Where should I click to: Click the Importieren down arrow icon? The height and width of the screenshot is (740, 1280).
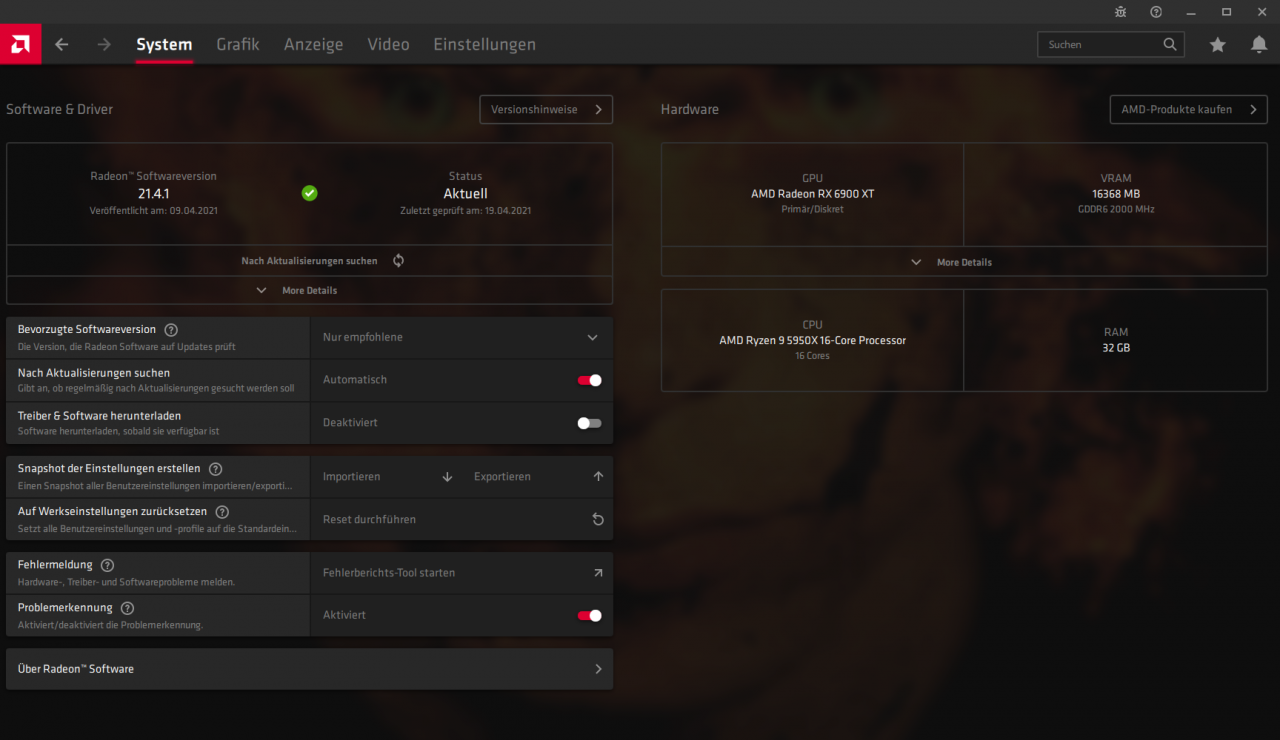pyautogui.click(x=447, y=477)
